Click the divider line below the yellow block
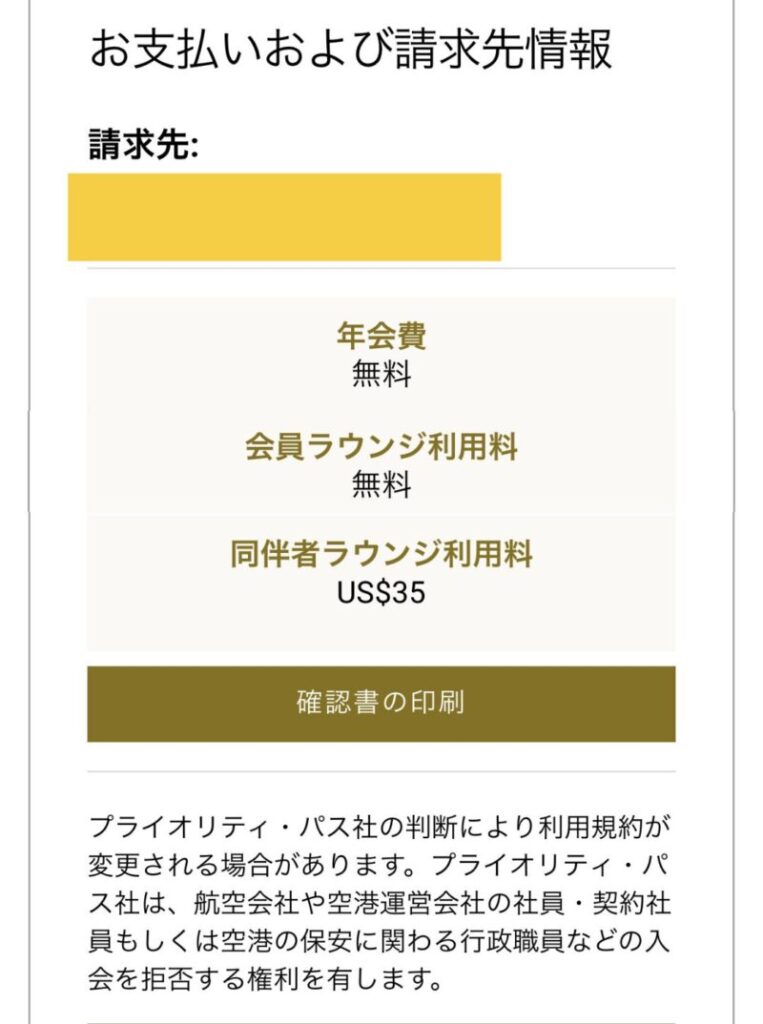This screenshot has height=1024, width=763. (x=381, y=268)
